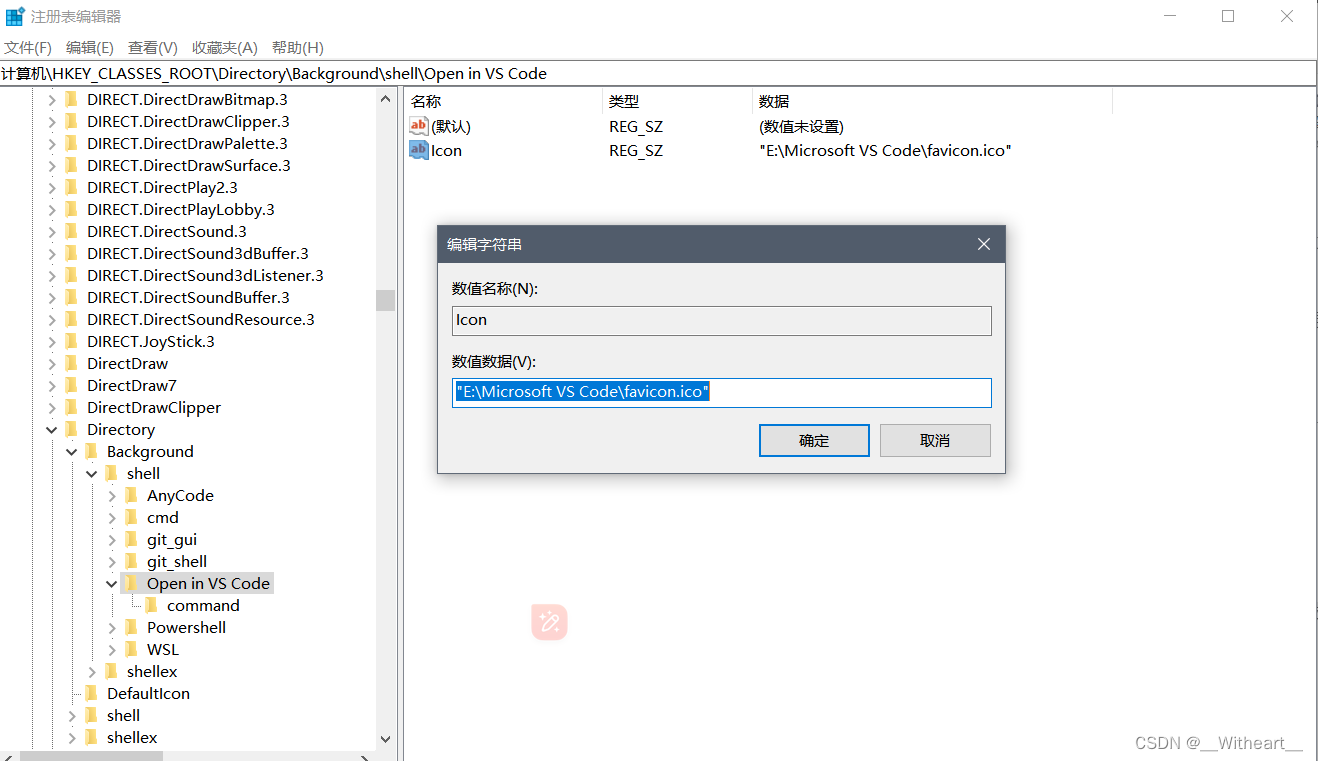Screen dimensions: 1318x761
Task: Click the tree scrollbar down arrow
Action: click(386, 739)
